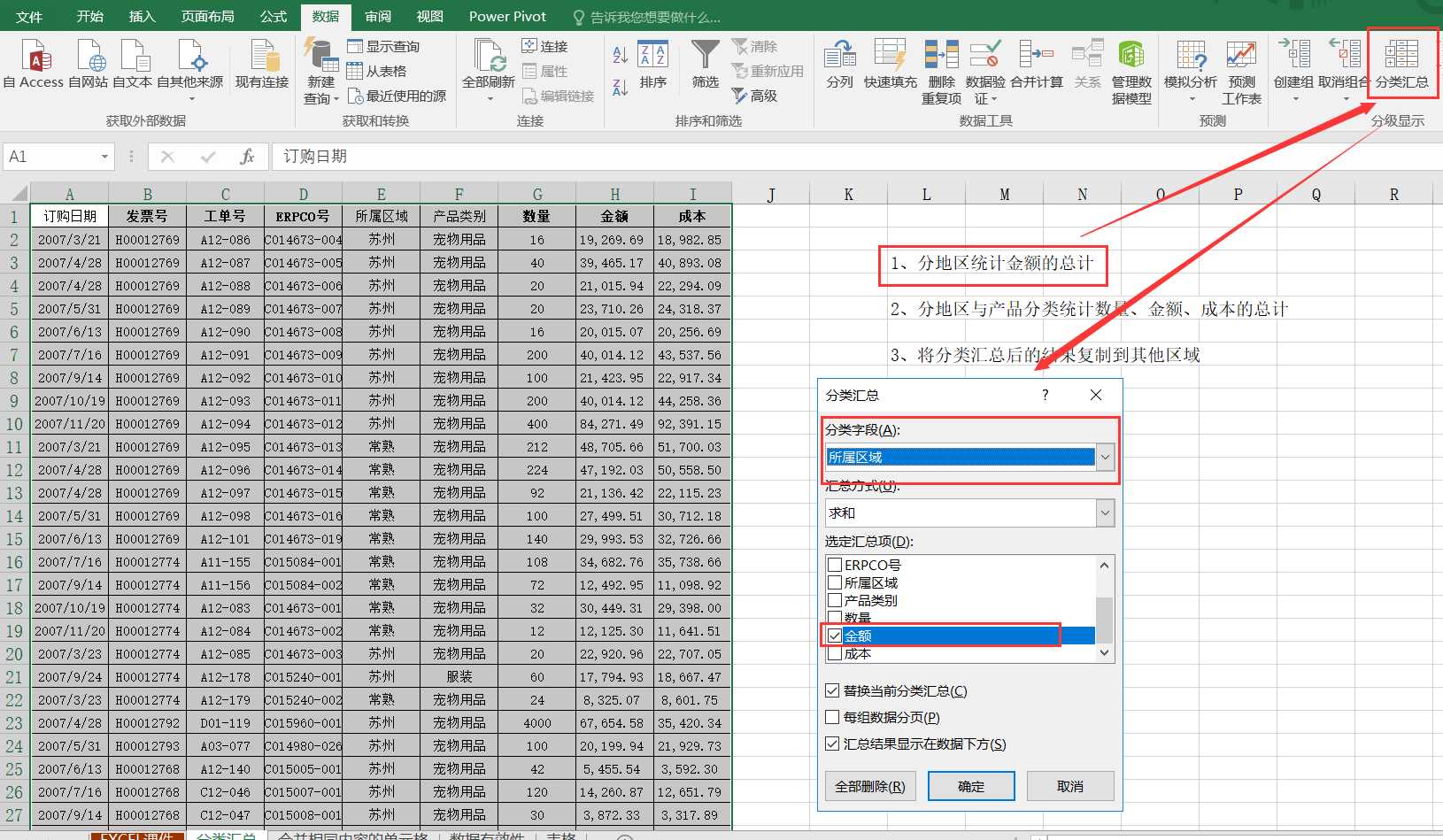Click the Subtotal (分类汇总) ribbon icon

(1401, 64)
